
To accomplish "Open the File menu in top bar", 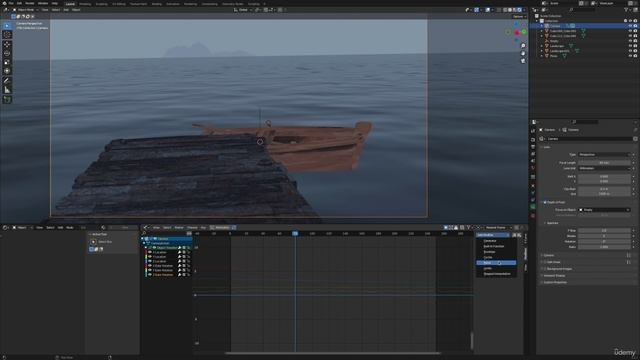I will coord(11,3).
